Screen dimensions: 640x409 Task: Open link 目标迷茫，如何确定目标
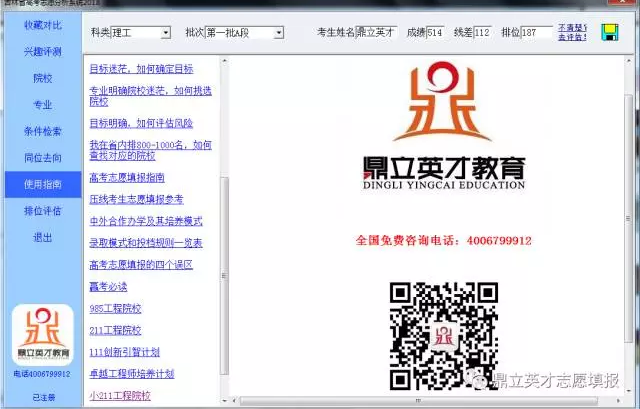pos(141,69)
